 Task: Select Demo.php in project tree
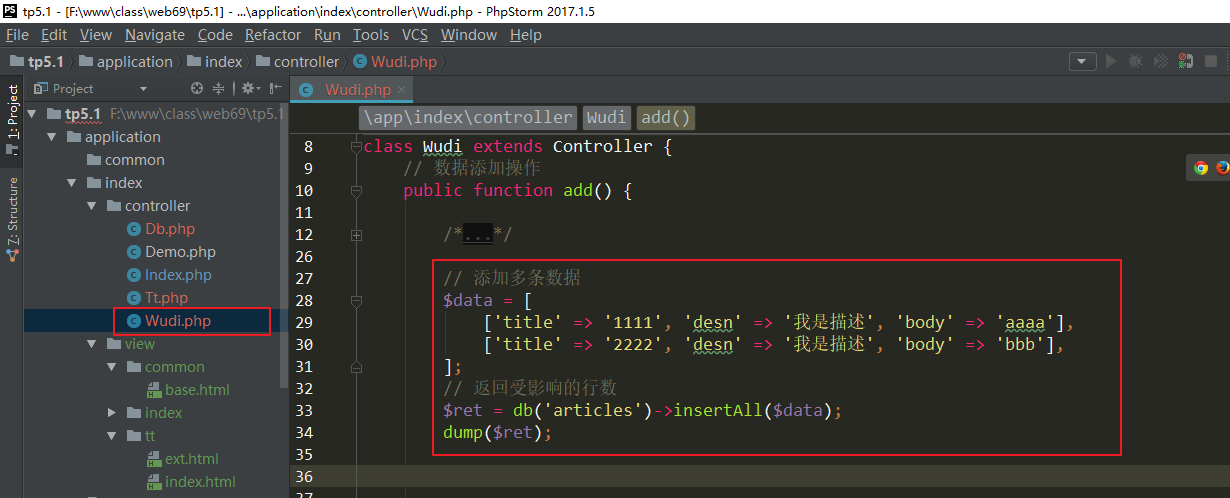[x=180, y=252]
